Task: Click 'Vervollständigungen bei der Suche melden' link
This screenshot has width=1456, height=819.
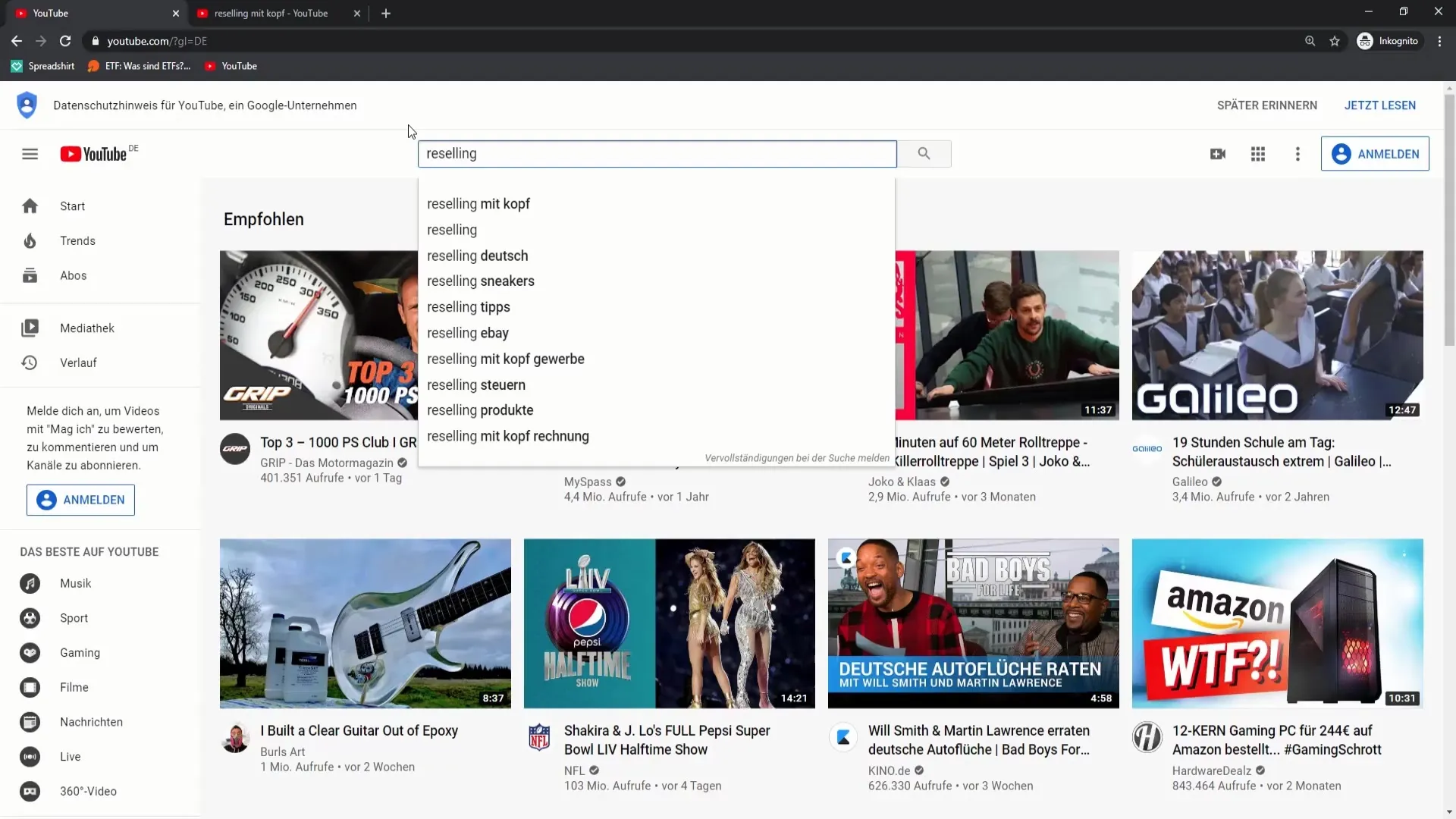Action: (796, 458)
